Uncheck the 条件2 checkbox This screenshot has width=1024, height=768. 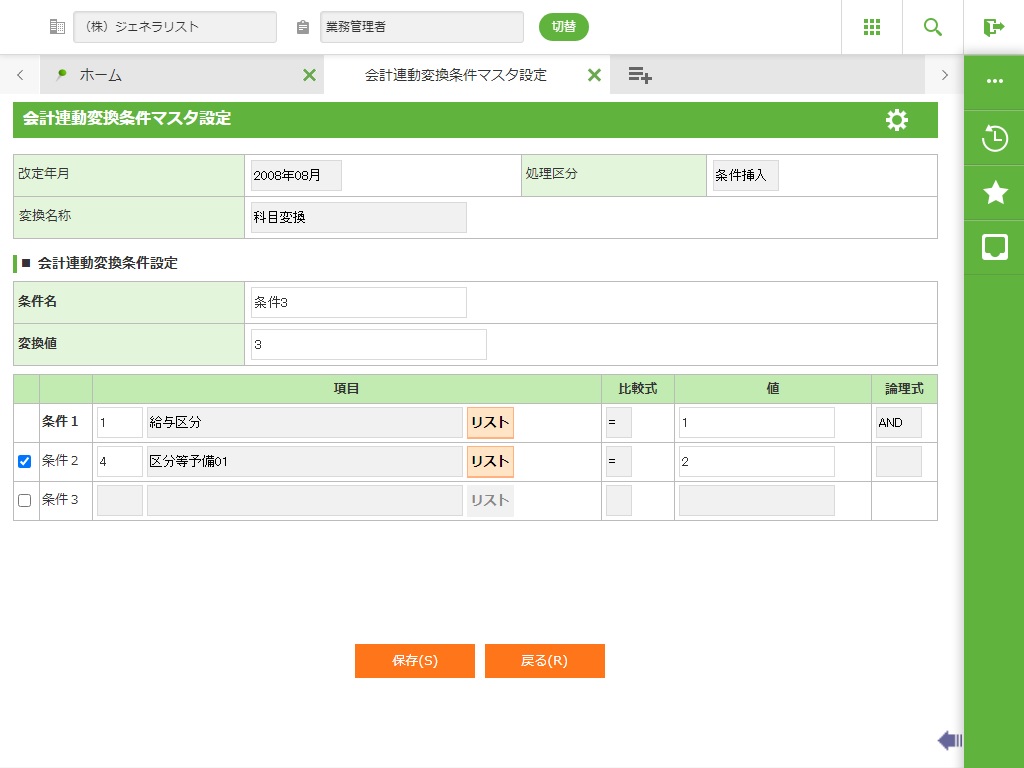point(25,461)
